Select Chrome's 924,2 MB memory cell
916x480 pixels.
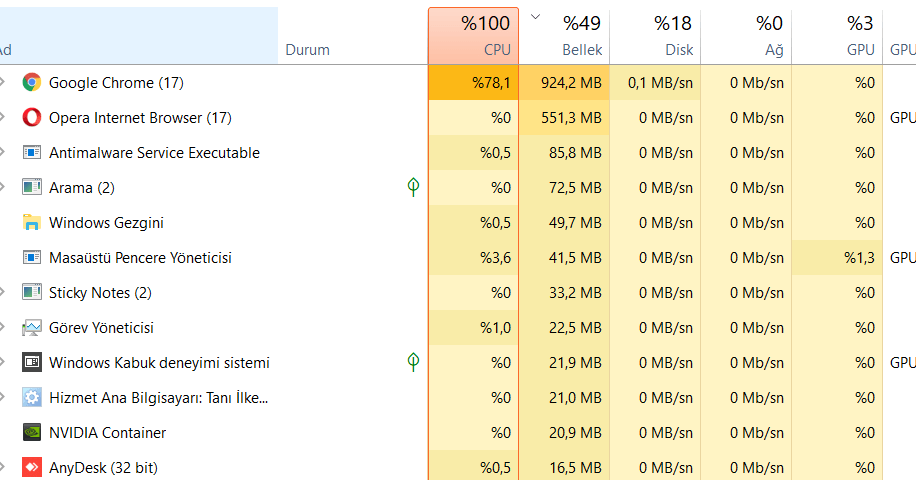[x=565, y=83]
